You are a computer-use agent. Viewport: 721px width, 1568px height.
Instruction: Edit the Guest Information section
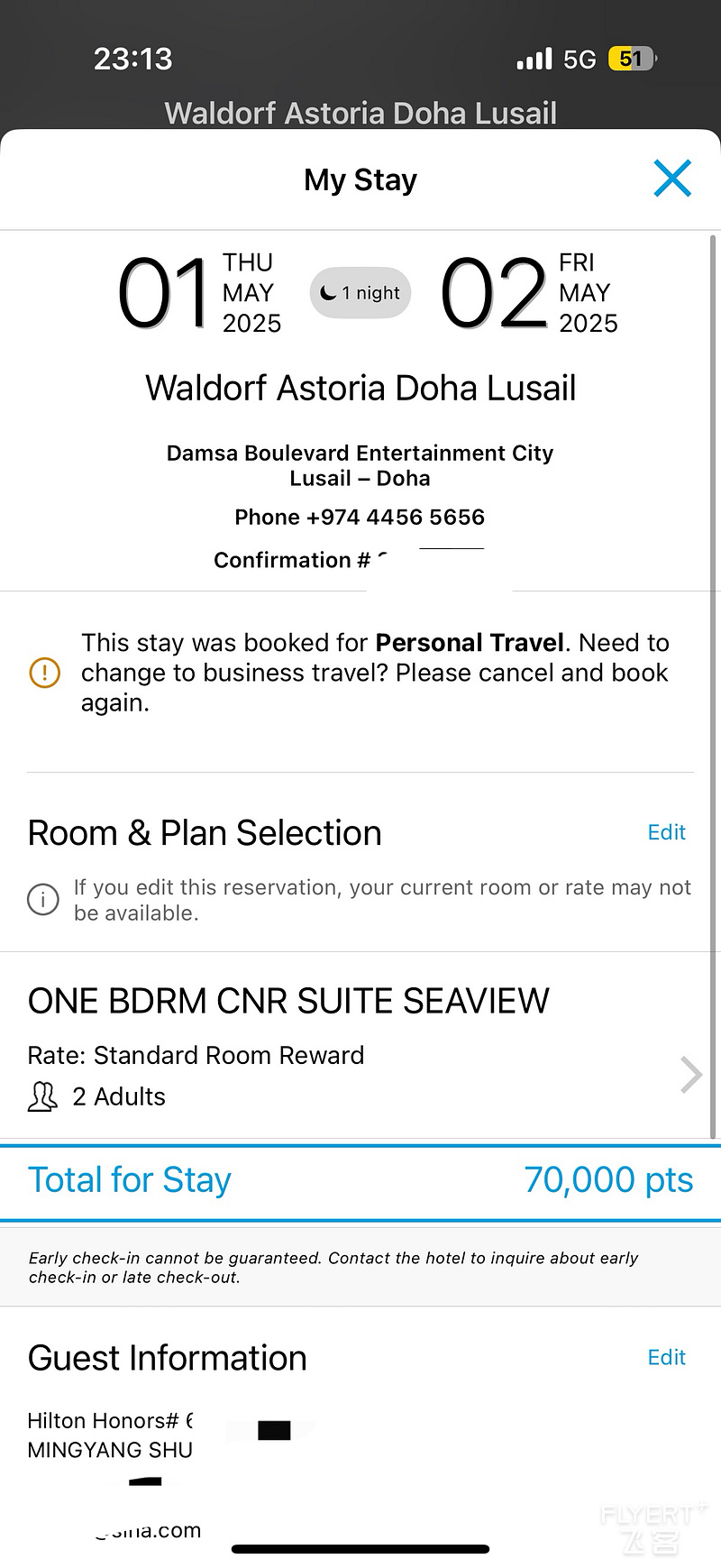667,1357
